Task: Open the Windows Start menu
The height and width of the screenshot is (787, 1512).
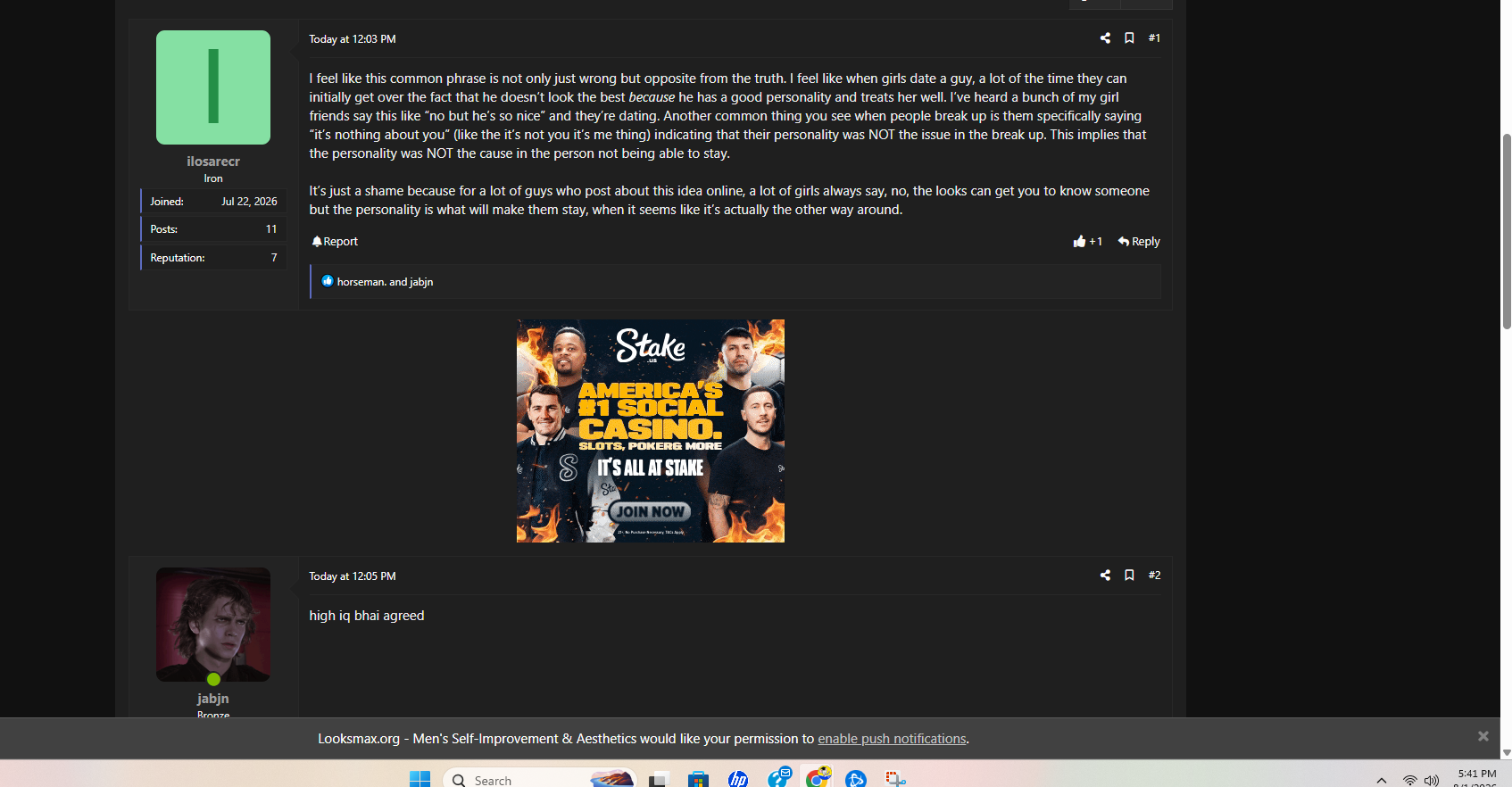Action: pos(420,779)
